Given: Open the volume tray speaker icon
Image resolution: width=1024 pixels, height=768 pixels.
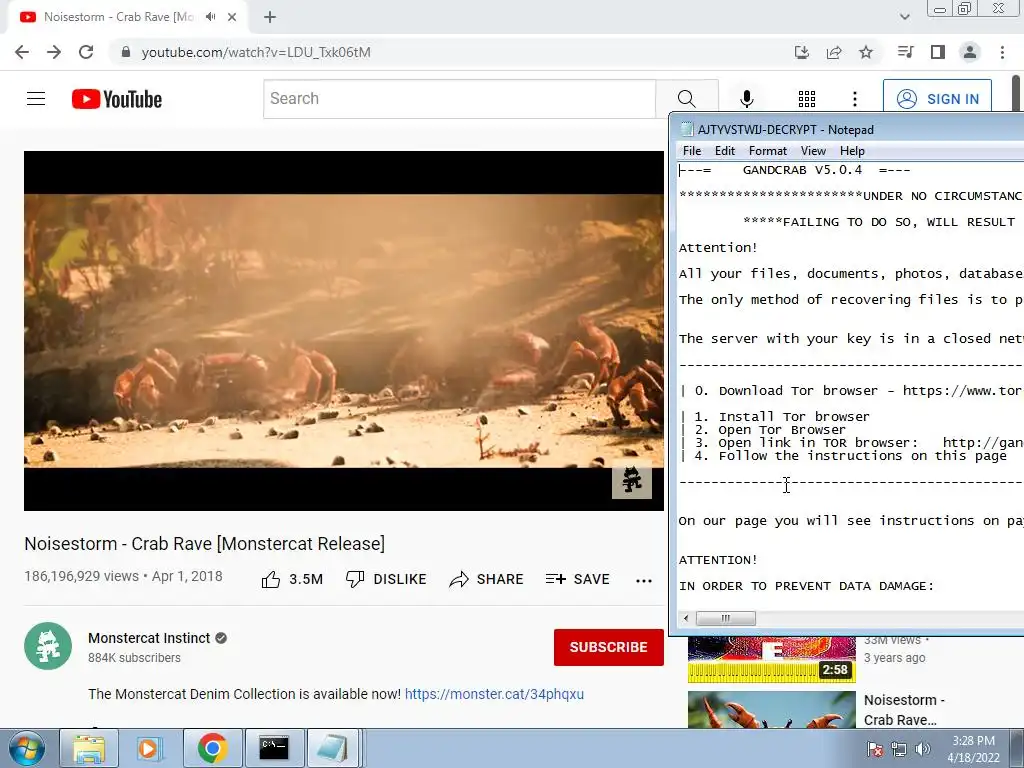Looking at the screenshot, I should point(923,749).
